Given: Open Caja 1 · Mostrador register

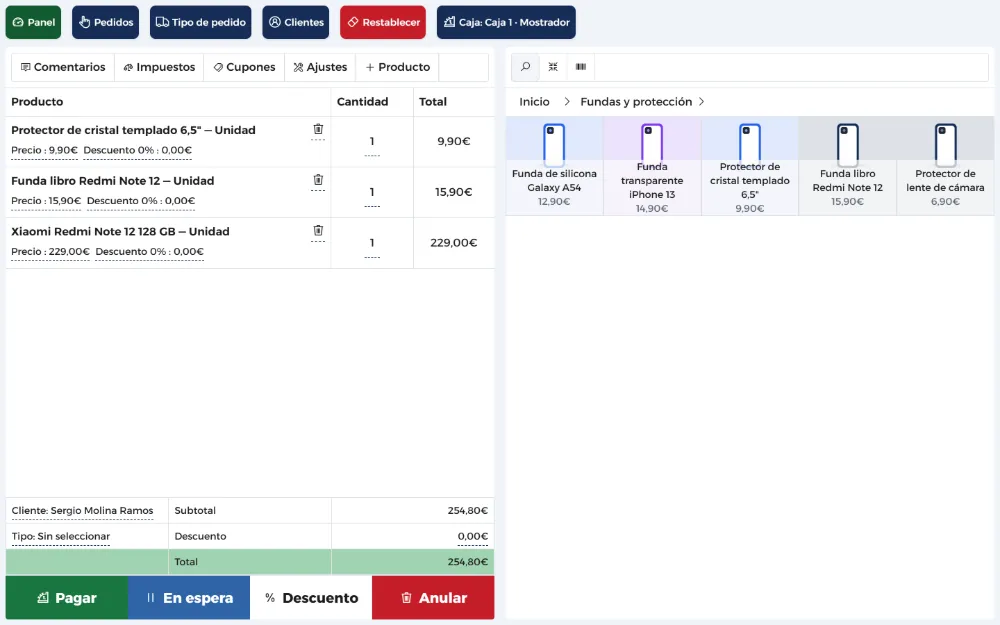Looking at the screenshot, I should tap(506, 22).
